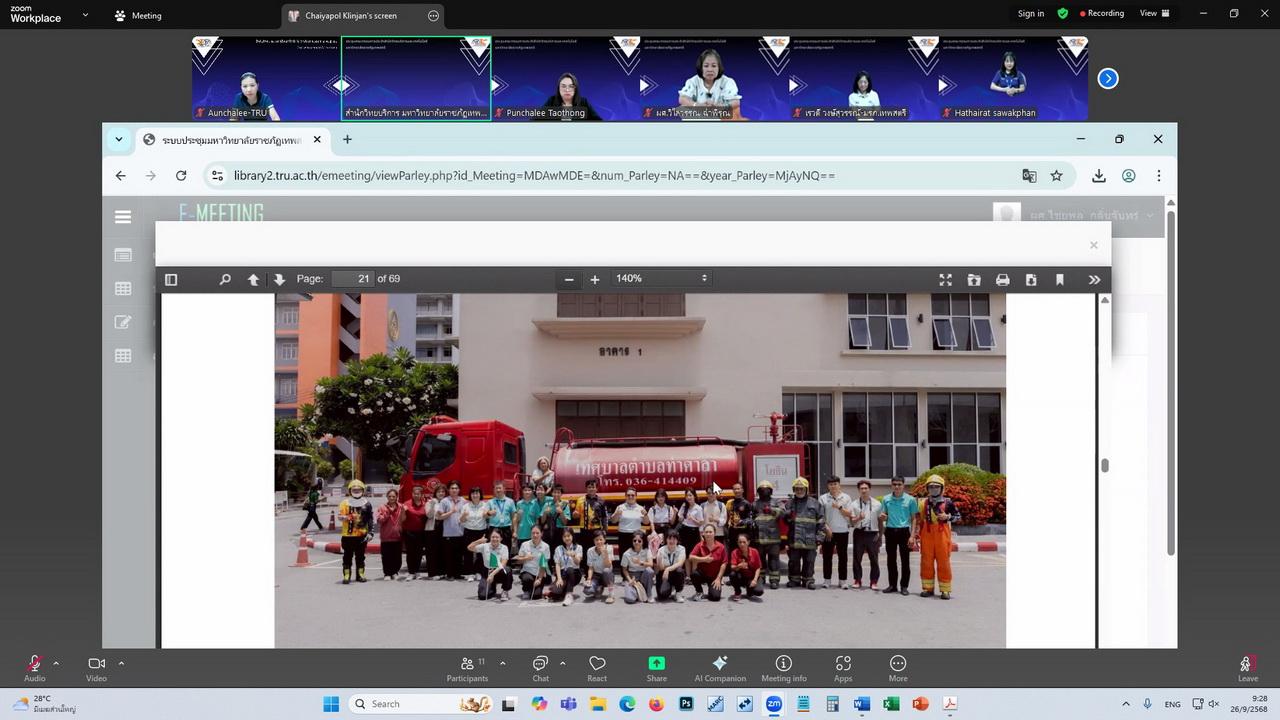Zoom out the PDF document

pos(569,279)
